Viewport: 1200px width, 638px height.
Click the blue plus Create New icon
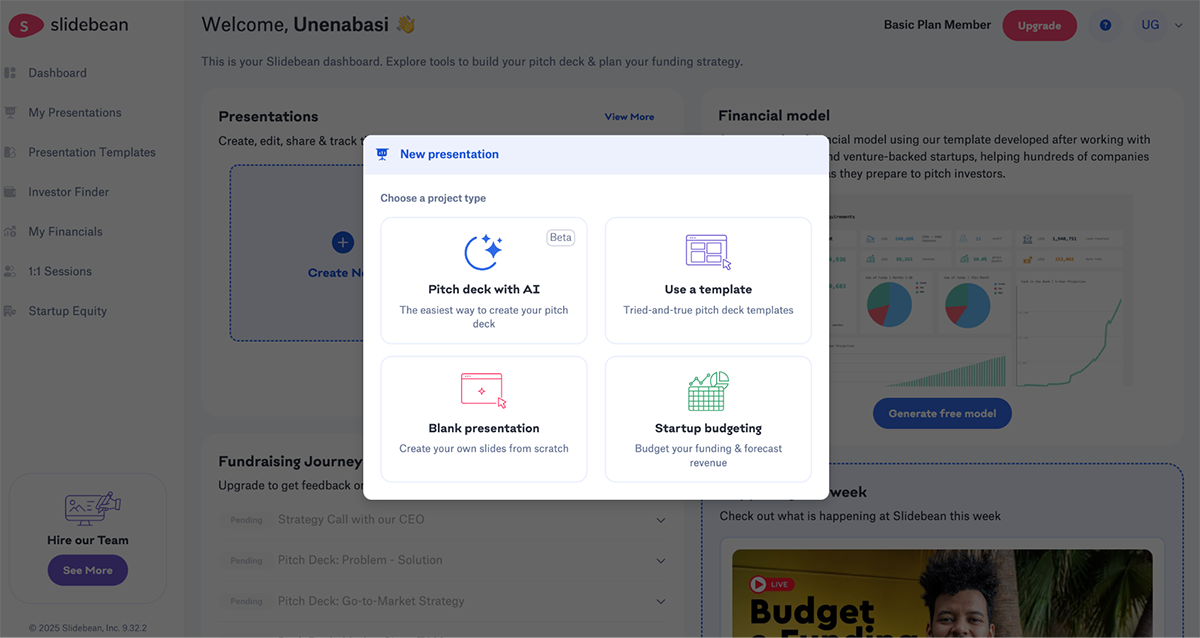tap(342, 242)
